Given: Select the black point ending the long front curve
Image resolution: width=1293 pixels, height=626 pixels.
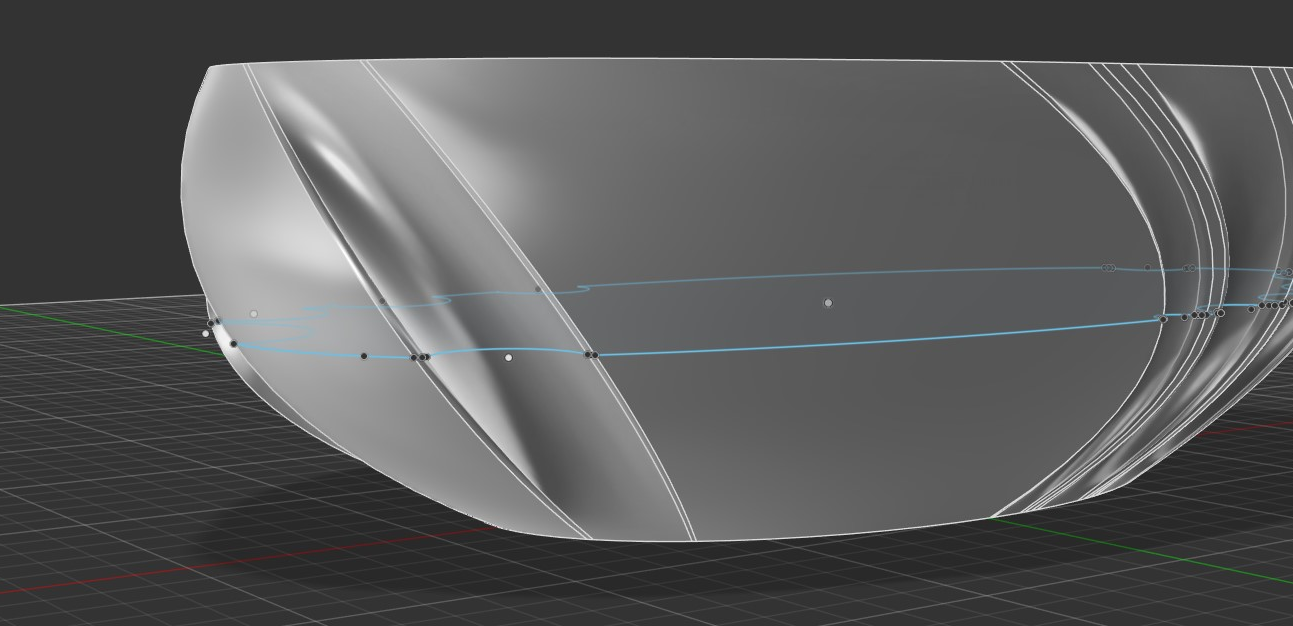Looking at the screenshot, I should [1162, 319].
